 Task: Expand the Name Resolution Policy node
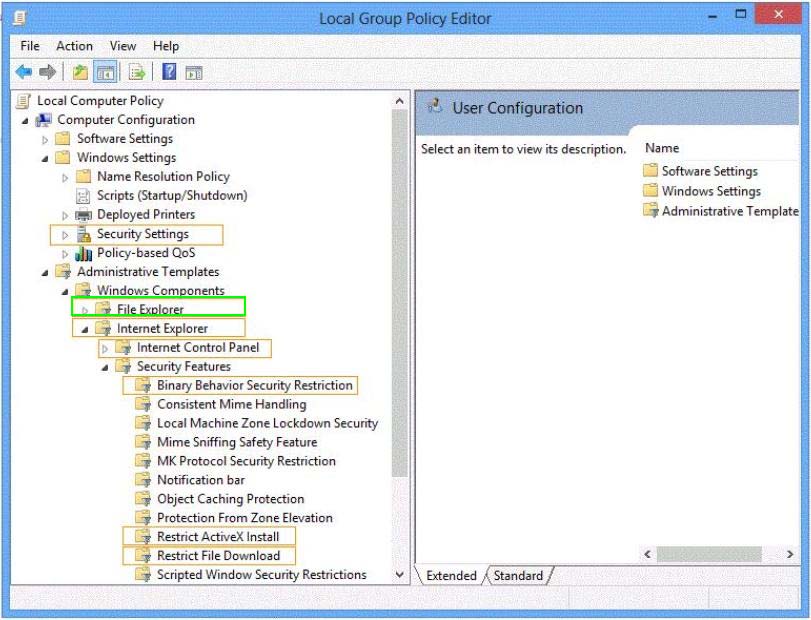[65, 177]
